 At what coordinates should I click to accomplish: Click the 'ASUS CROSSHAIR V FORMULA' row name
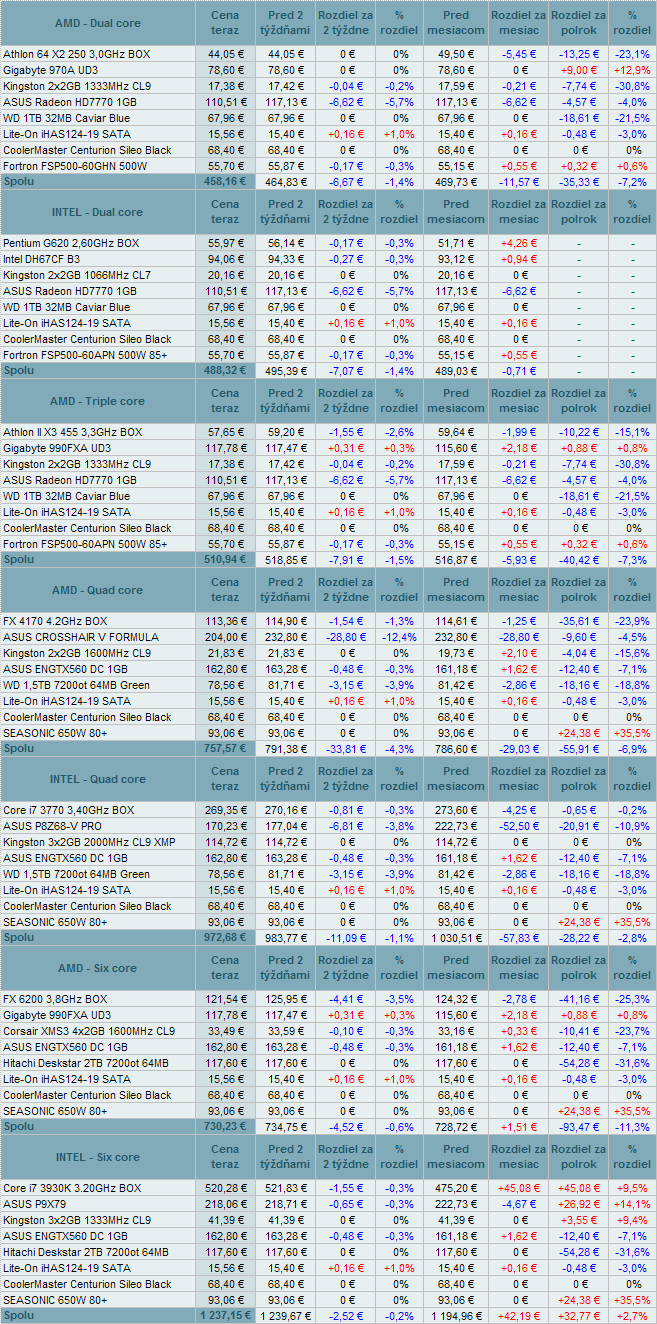[81, 637]
